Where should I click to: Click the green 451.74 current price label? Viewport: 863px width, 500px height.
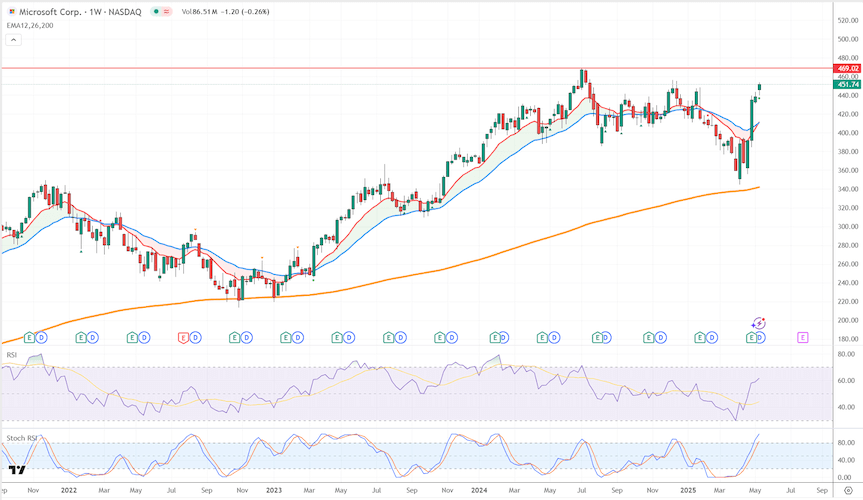[x=848, y=85]
